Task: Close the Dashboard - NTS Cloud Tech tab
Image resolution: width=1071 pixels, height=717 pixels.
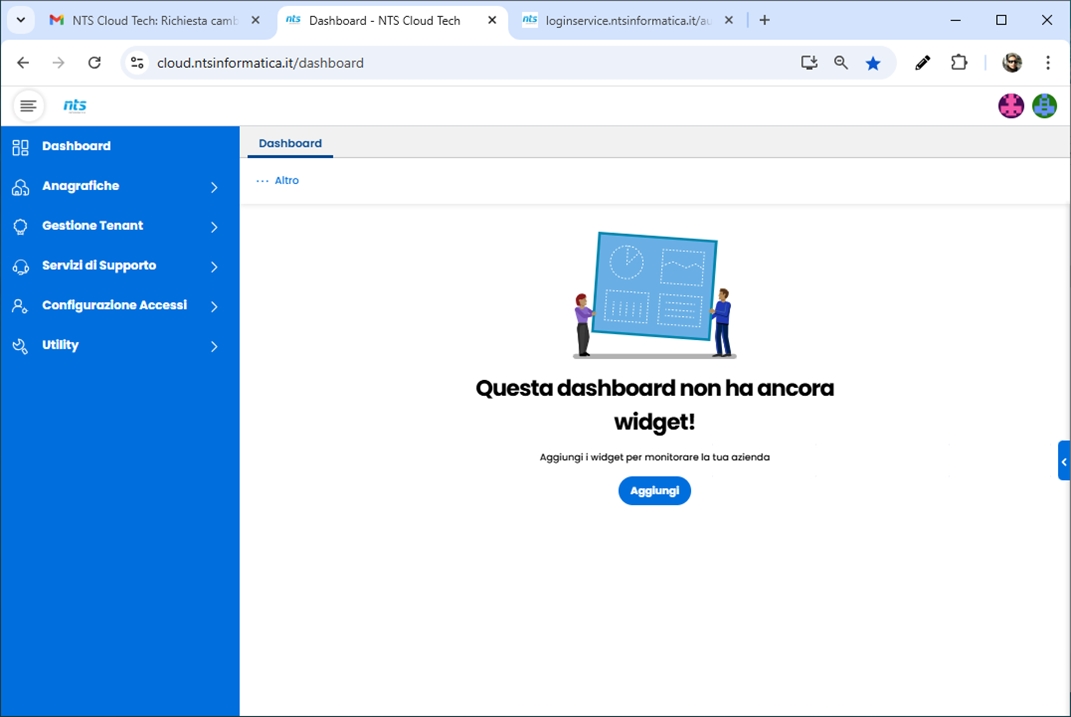Action: point(492,20)
